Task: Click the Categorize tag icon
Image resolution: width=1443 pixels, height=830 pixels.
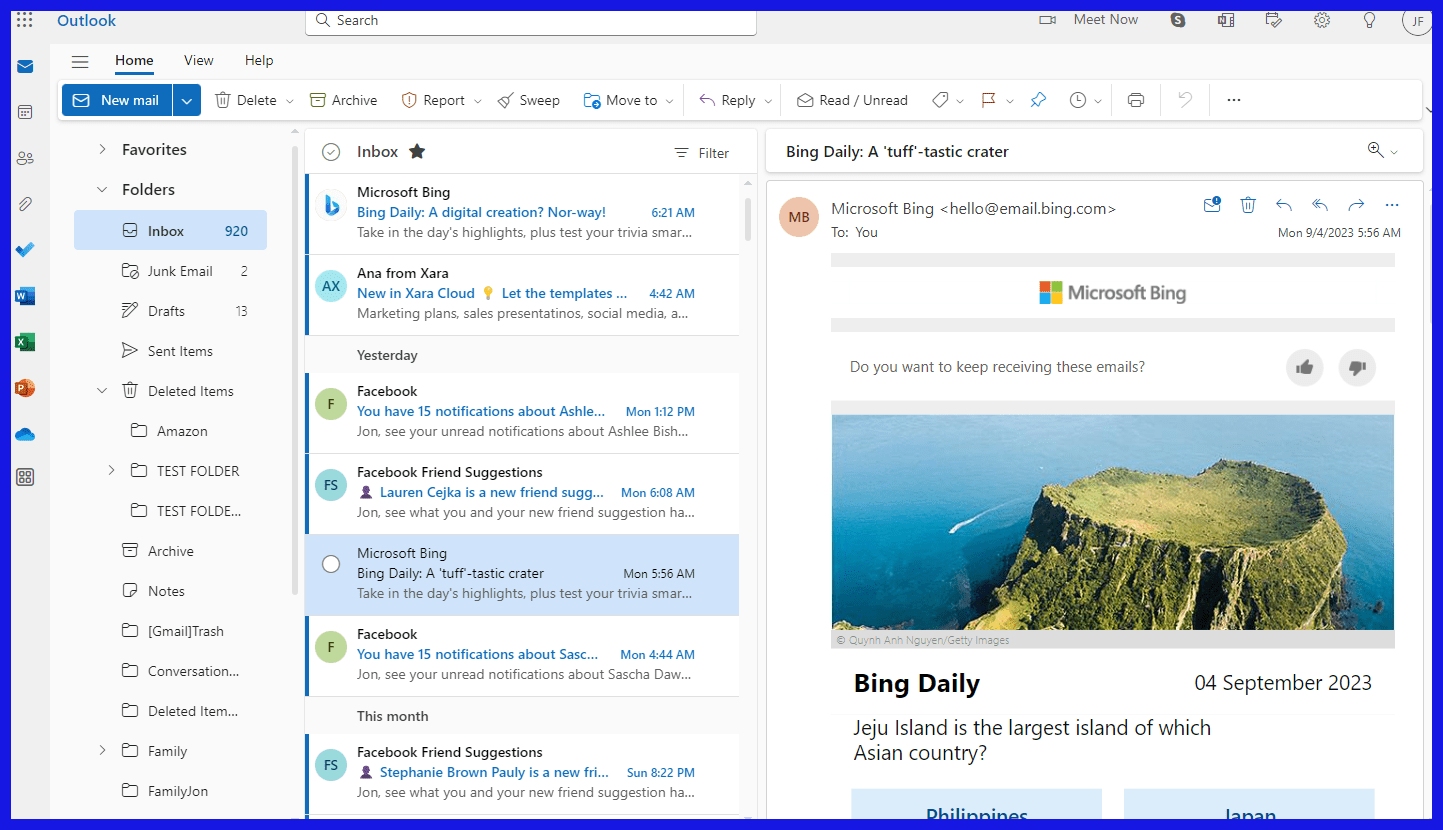Action: point(940,100)
